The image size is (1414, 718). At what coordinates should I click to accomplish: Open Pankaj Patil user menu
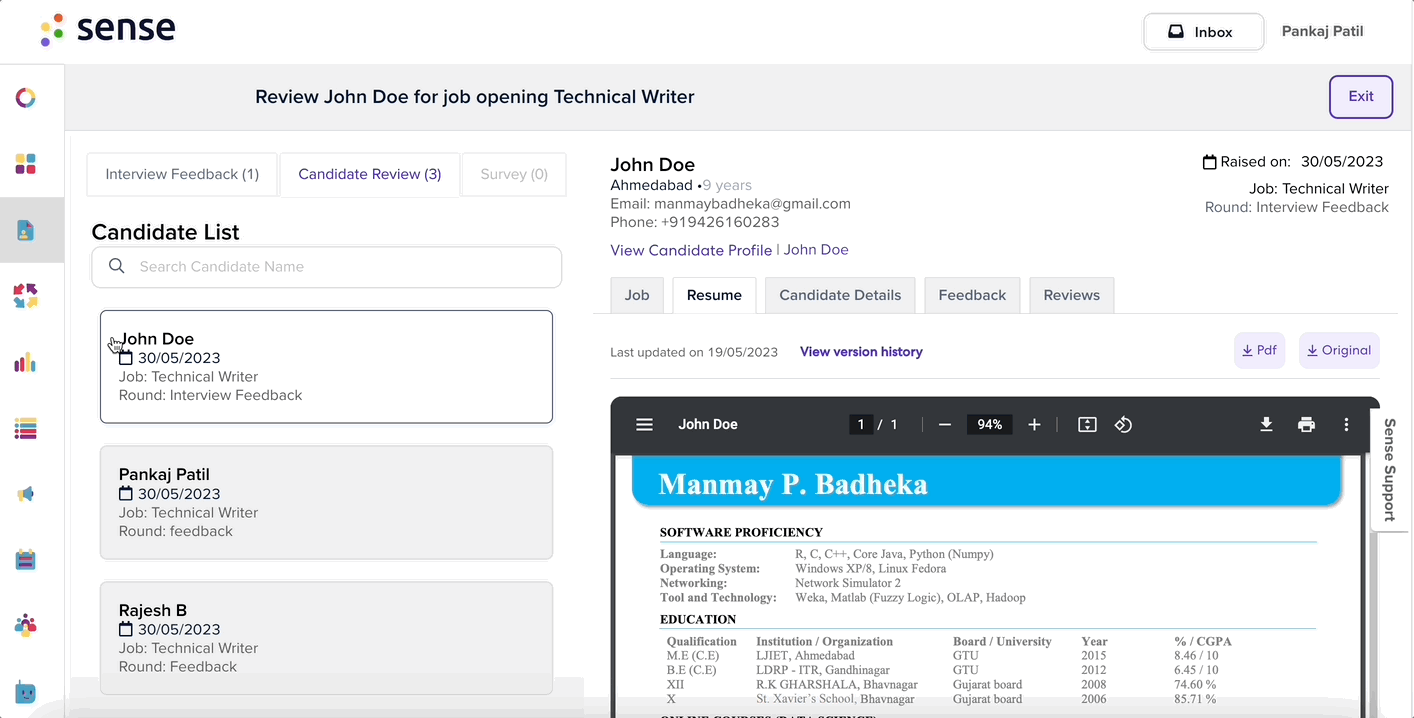pyautogui.click(x=1323, y=32)
